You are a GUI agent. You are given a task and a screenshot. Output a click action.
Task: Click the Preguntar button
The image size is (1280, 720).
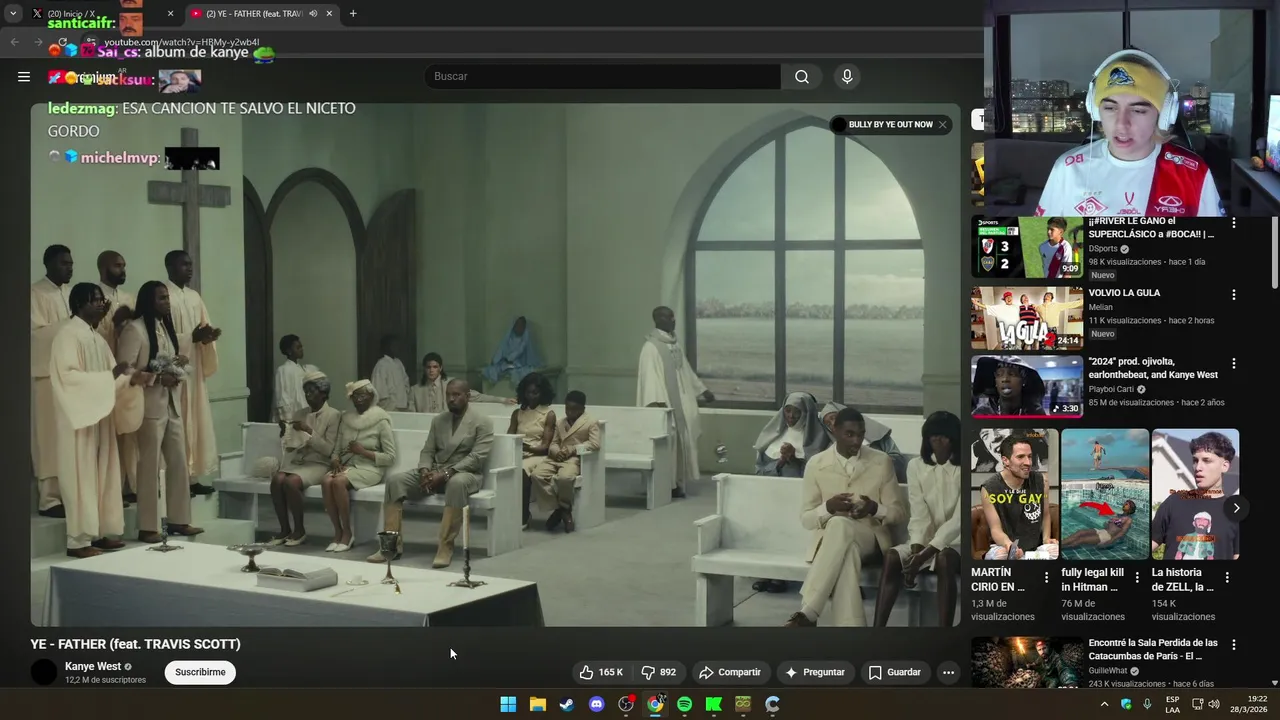click(x=815, y=672)
